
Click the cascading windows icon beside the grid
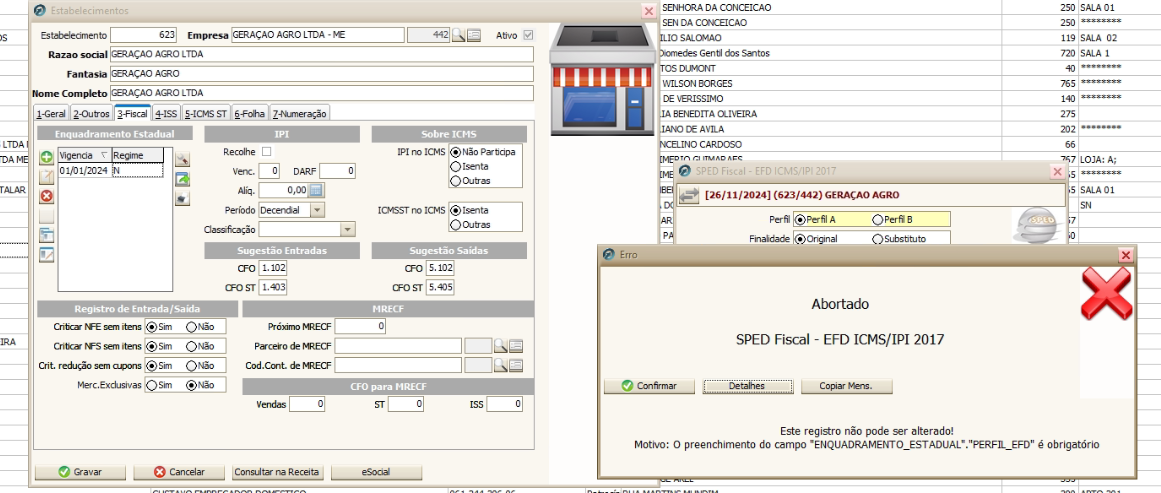47,235
